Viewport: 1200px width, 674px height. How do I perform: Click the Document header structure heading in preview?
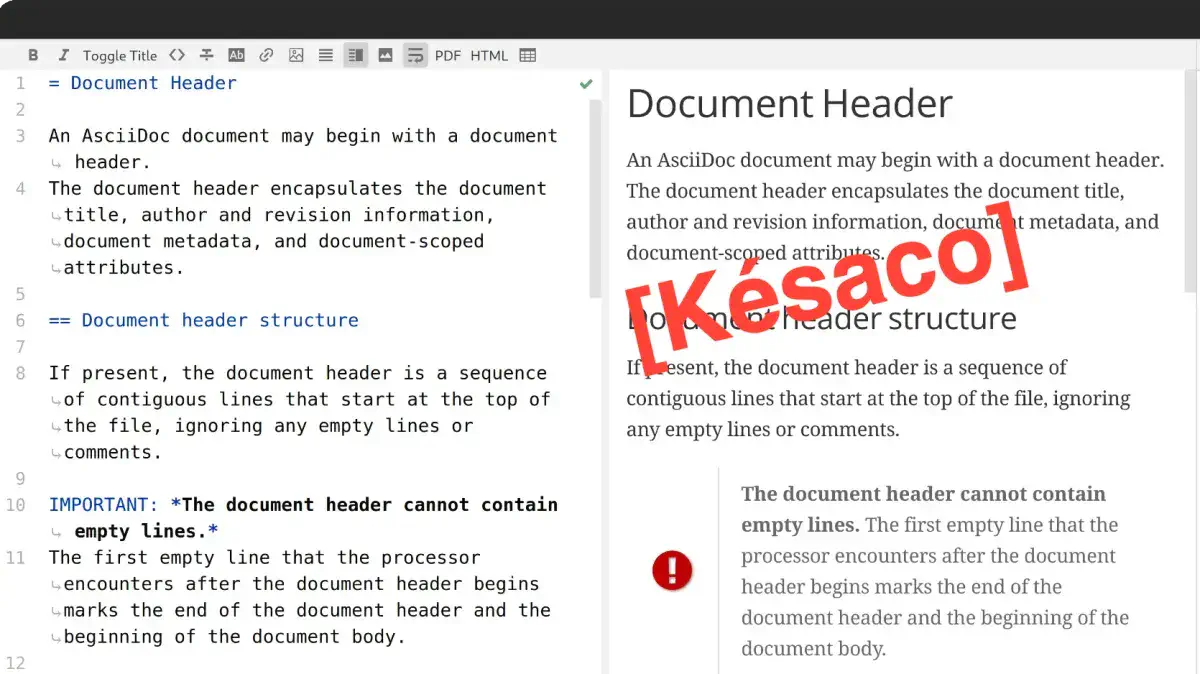[820, 318]
